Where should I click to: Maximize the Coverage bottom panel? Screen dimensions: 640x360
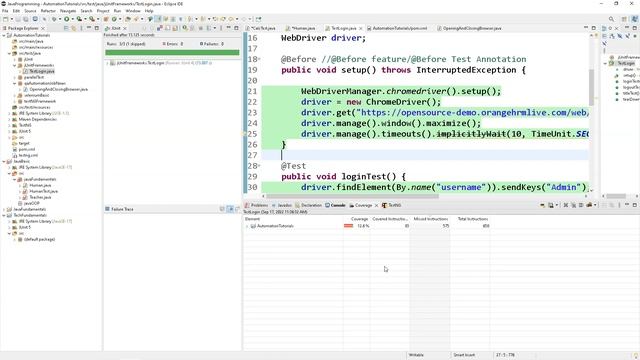click(635, 205)
